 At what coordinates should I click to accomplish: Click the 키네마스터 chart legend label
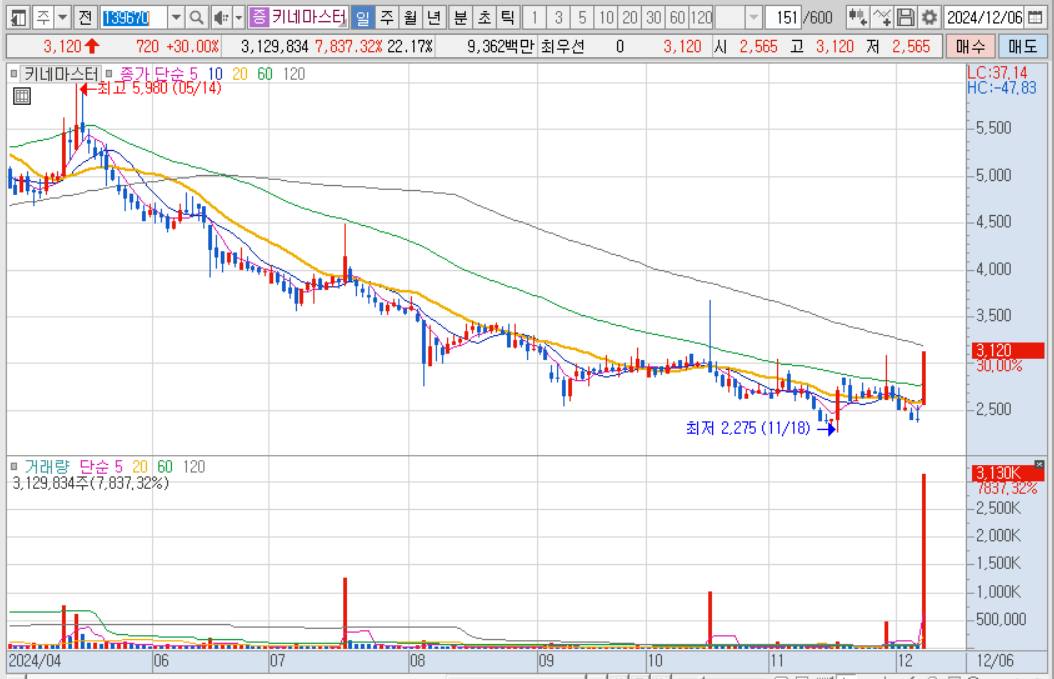(x=61, y=74)
